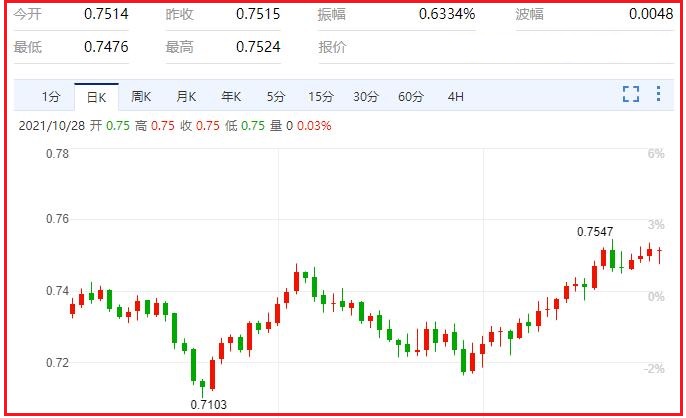Select the 15分 interval tab
The height and width of the screenshot is (418, 686).
[321, 97]
